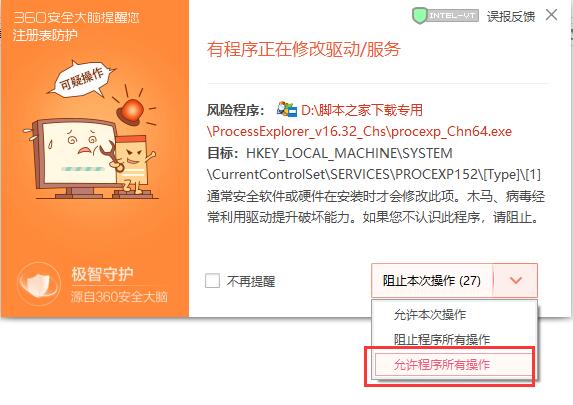Click the 有程序正在修改驱动/服务 heading
Screen dimensions: 573x405
point(304,49)
